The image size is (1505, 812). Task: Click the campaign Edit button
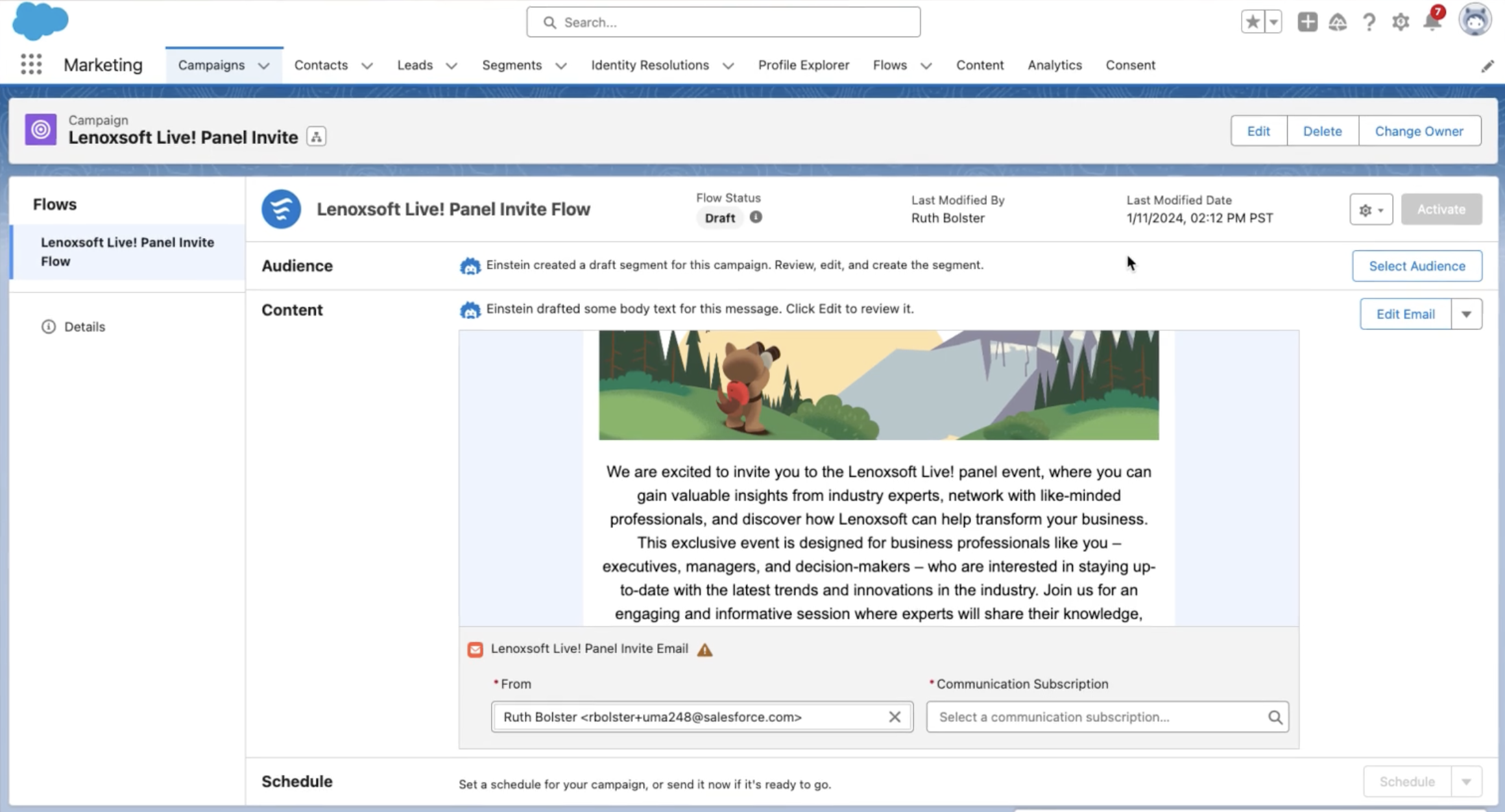(1258, 131)
